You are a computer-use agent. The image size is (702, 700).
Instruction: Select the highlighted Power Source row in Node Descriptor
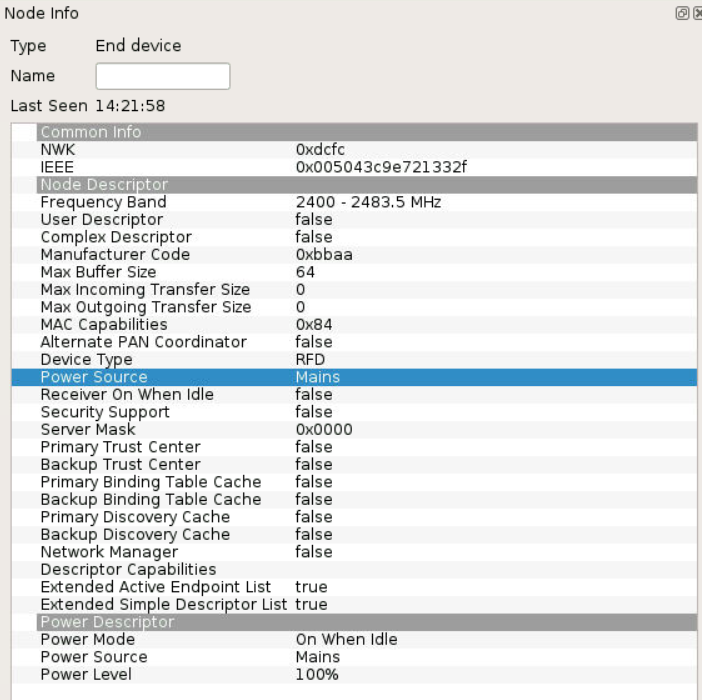(x=355, y=377)
